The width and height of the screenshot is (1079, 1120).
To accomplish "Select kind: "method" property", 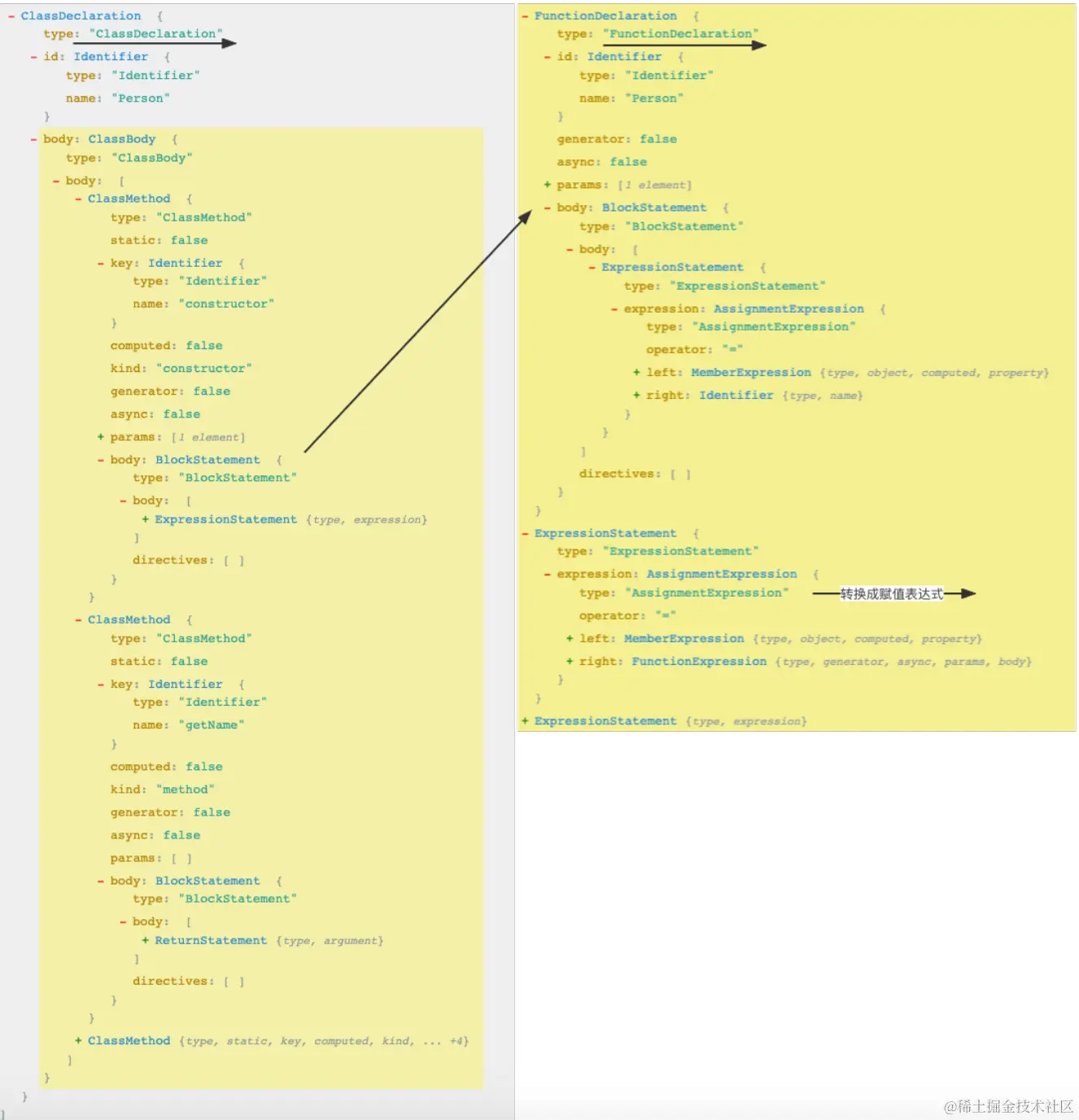I will point(163,789).
